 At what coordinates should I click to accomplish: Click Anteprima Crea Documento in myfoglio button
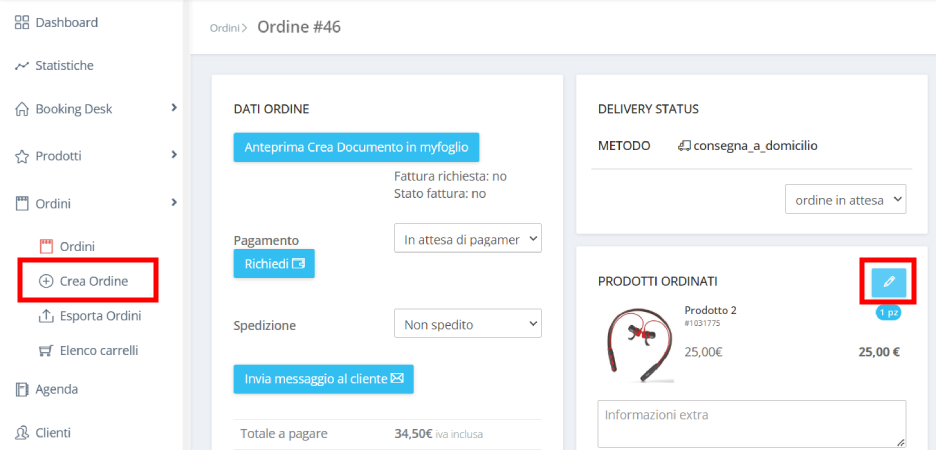coord(356,147)
